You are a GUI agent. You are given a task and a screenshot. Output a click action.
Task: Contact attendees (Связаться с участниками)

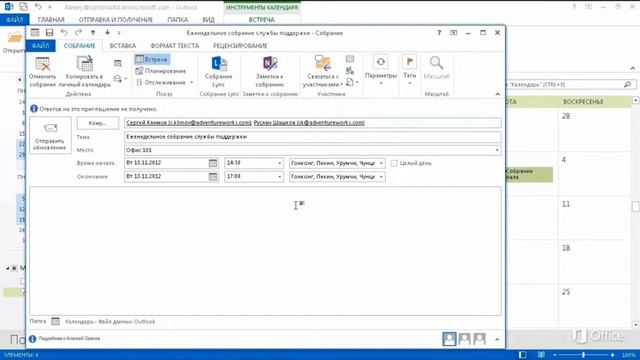(322, 72)
